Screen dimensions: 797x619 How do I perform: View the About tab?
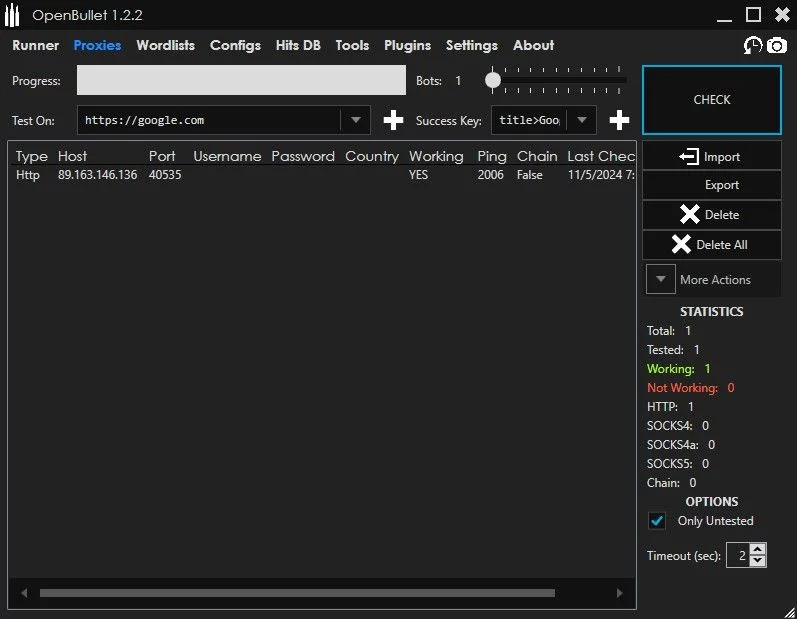coord(534,46)
